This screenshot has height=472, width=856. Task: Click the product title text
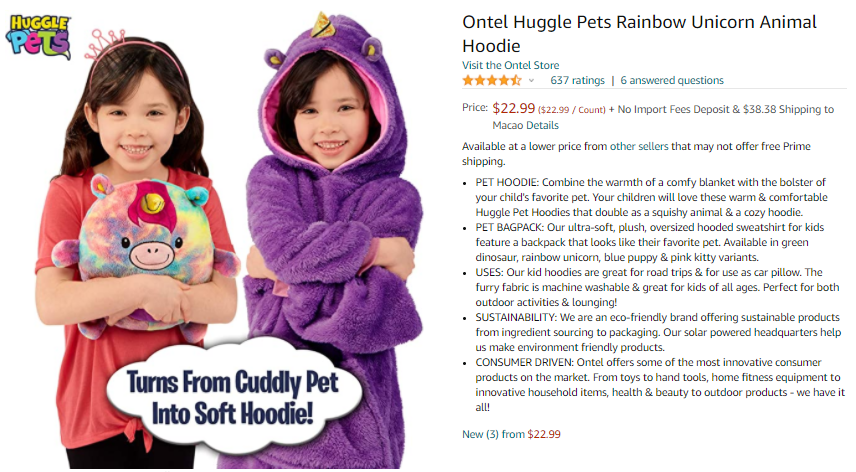[639, 34]
